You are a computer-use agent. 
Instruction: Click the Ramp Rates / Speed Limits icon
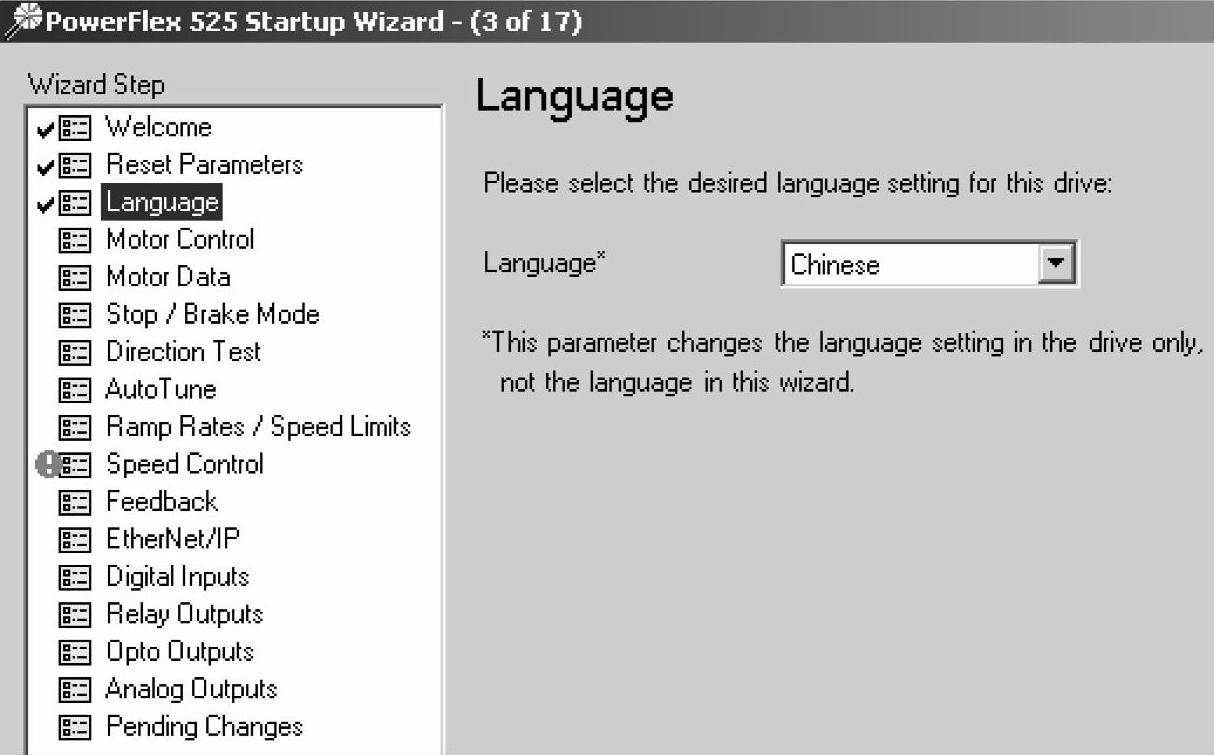pyautogui.click(x=74, y=428)
